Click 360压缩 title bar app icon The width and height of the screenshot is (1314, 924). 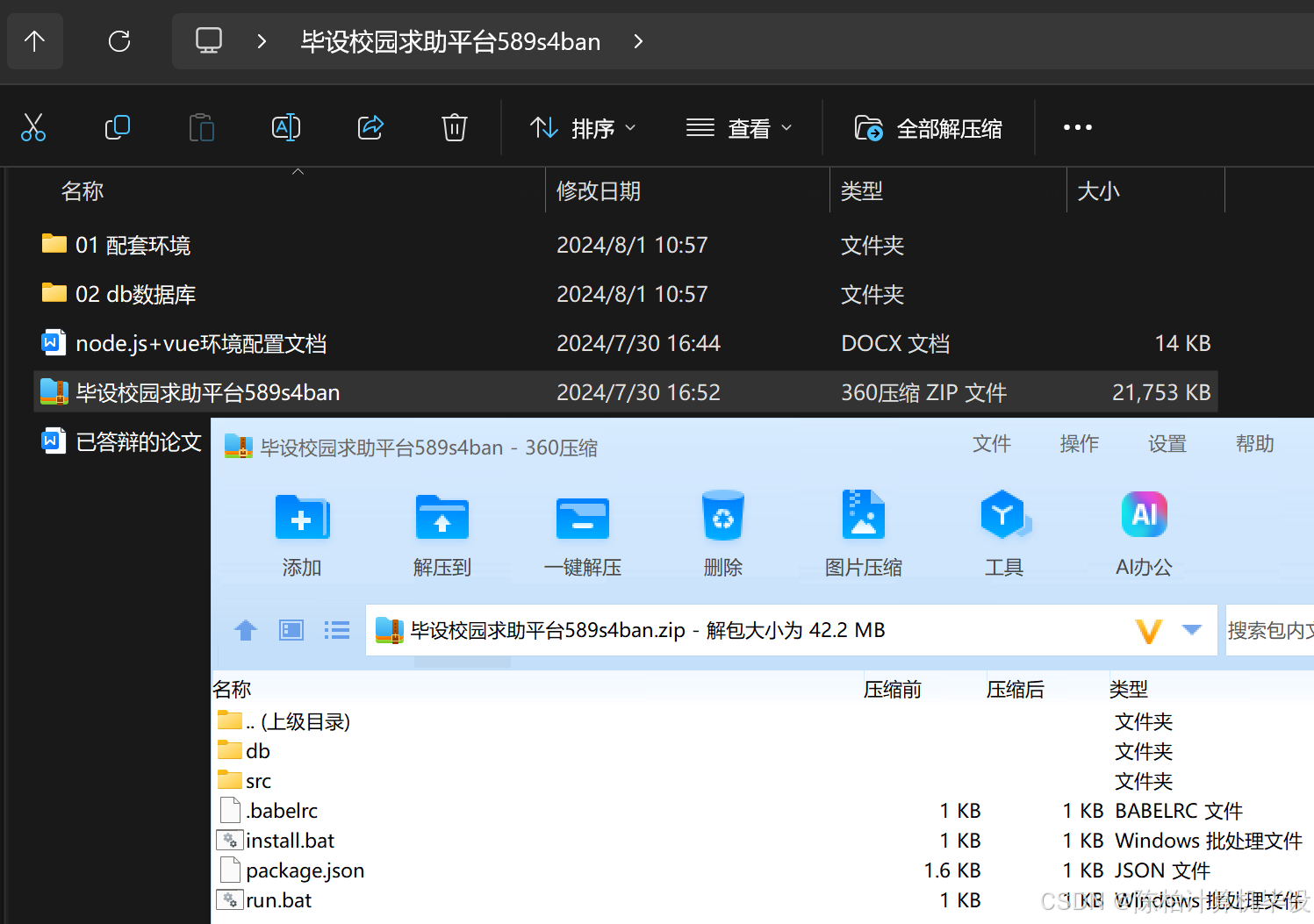(239, 447)
